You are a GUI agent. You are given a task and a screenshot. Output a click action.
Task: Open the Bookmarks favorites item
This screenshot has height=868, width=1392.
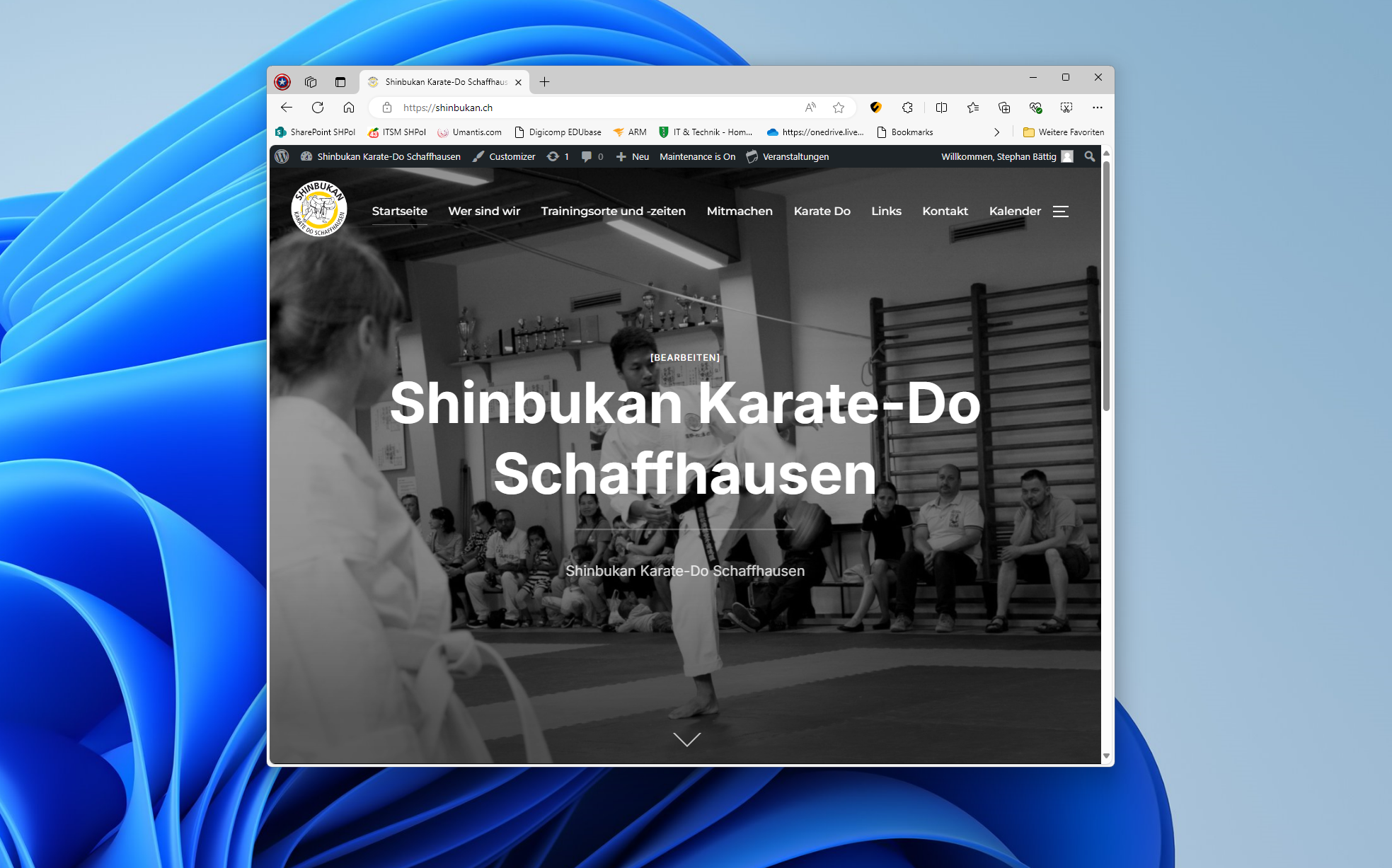tap(905, 132)
